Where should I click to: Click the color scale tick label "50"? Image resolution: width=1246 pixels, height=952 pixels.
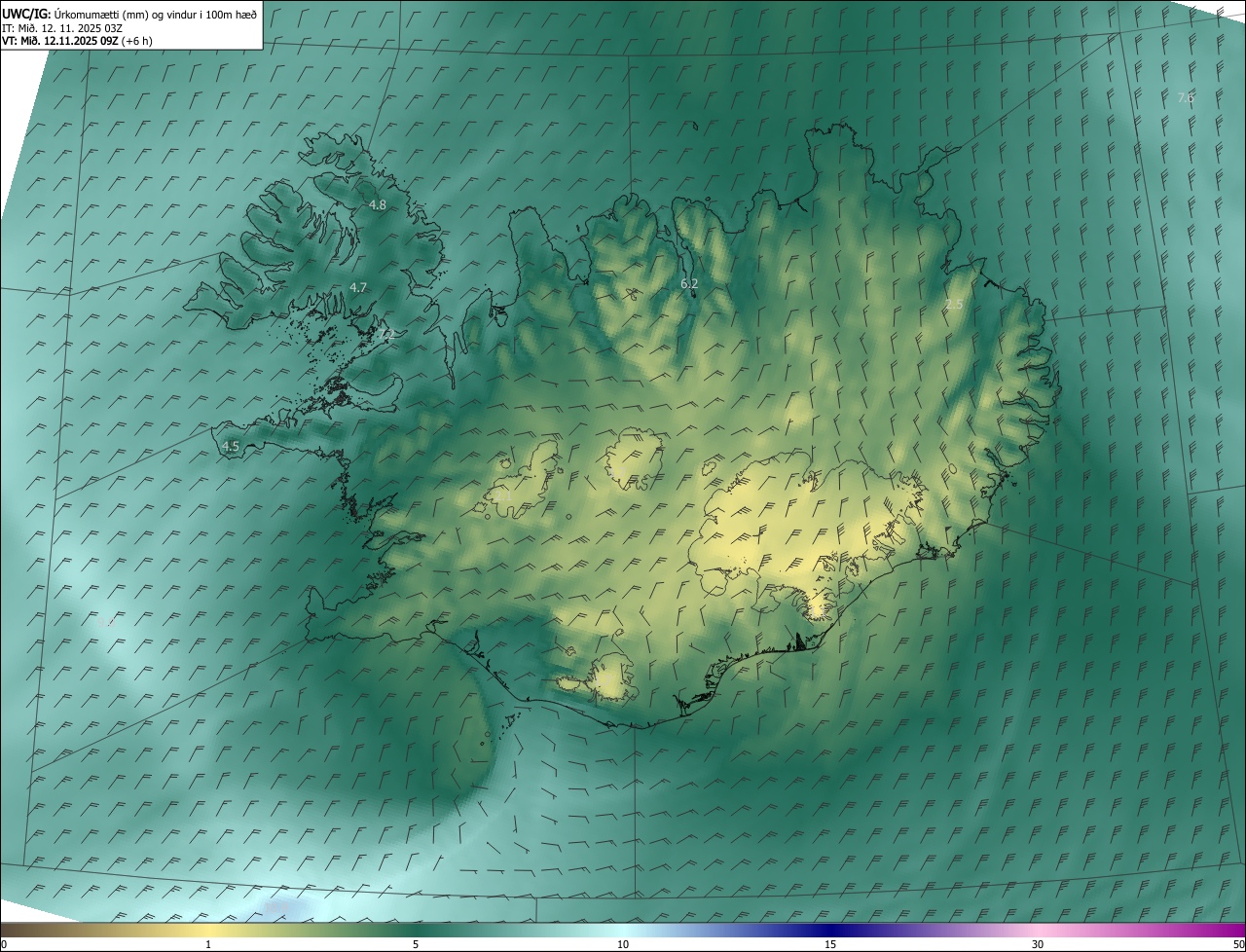1238,944
